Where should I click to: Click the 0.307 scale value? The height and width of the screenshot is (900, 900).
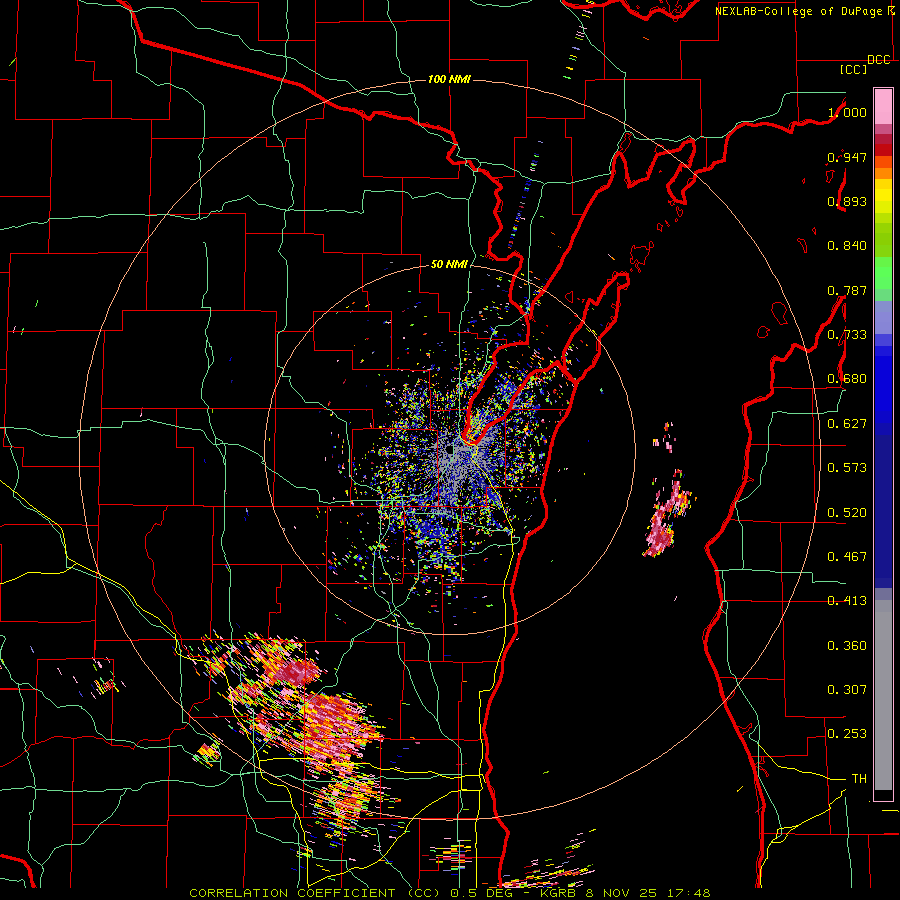coord(847,690)
